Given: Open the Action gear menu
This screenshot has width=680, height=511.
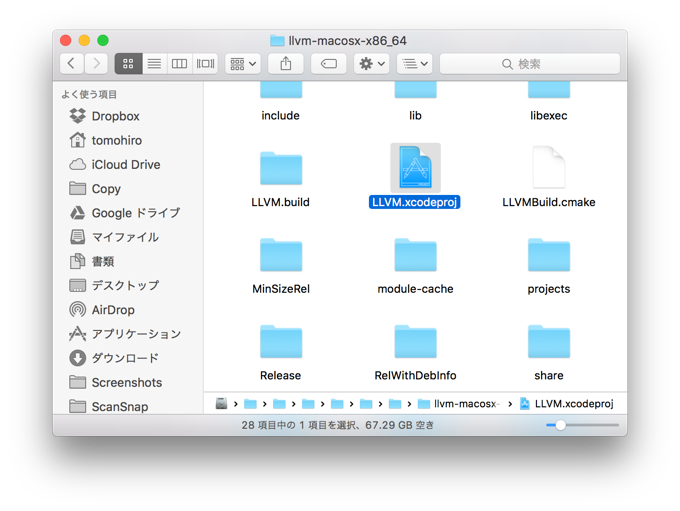Looking at the screenshot, I should 372,64.
